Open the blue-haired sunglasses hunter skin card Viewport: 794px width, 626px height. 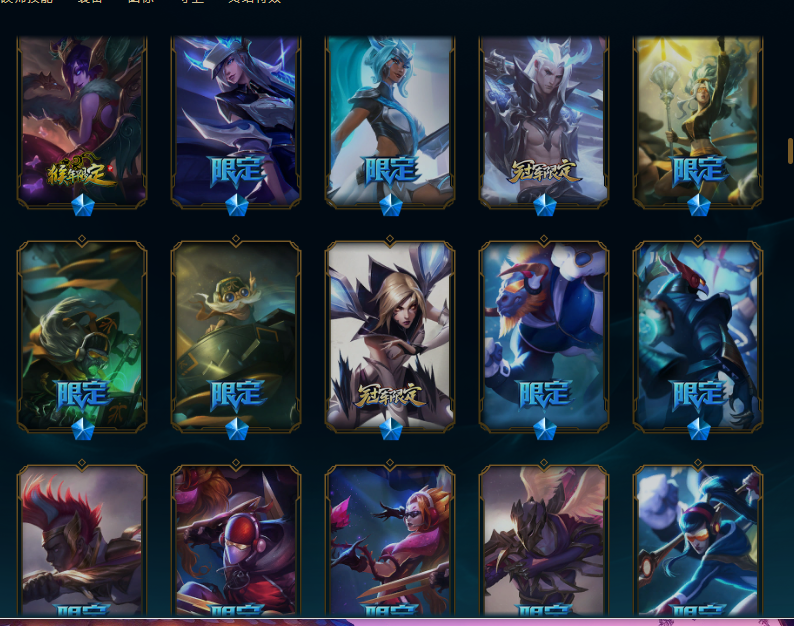click(x=698, y=540)
